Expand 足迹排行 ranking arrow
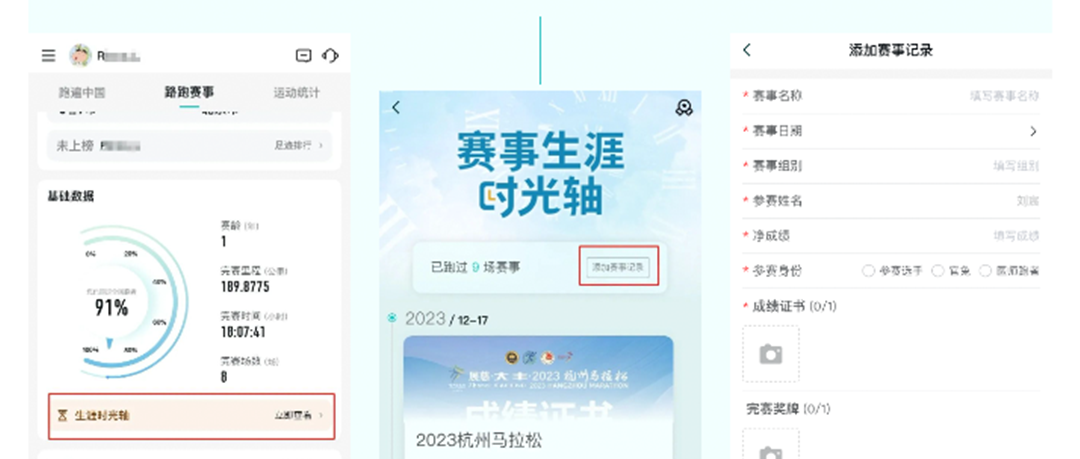Viewport: 1080px width, 459px height. click(x=321, y=145)
